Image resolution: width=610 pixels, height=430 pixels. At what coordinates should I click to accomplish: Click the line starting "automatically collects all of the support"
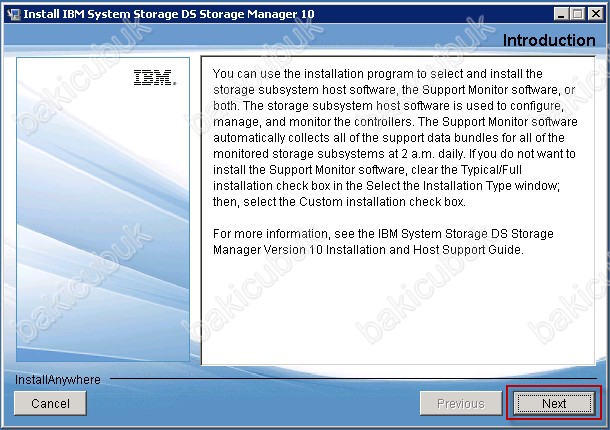[389, 138]
